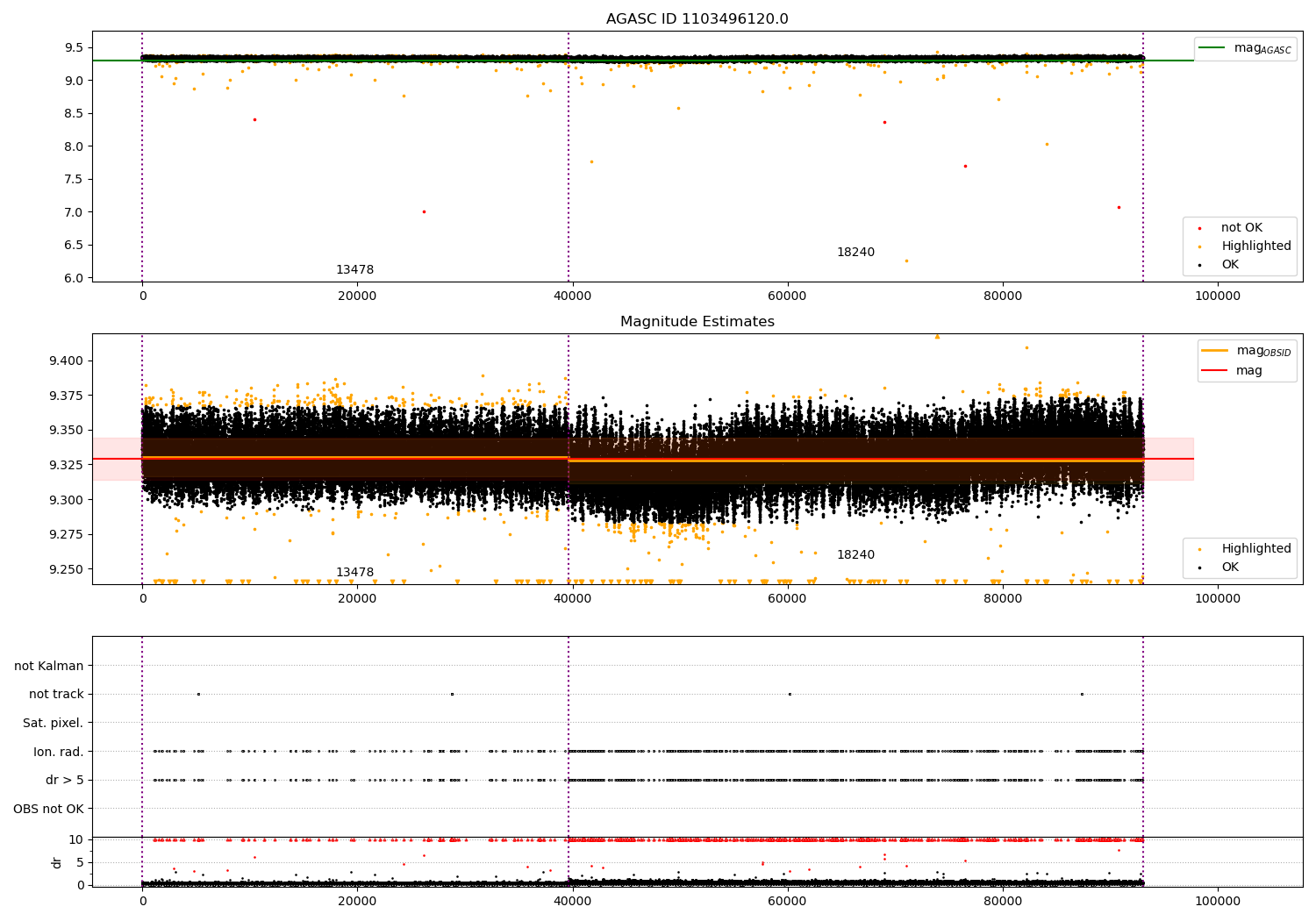Click the 9.5 y-tick in top plot
Viewport: 1316px width, 921px height.
(x=74, y=47)
